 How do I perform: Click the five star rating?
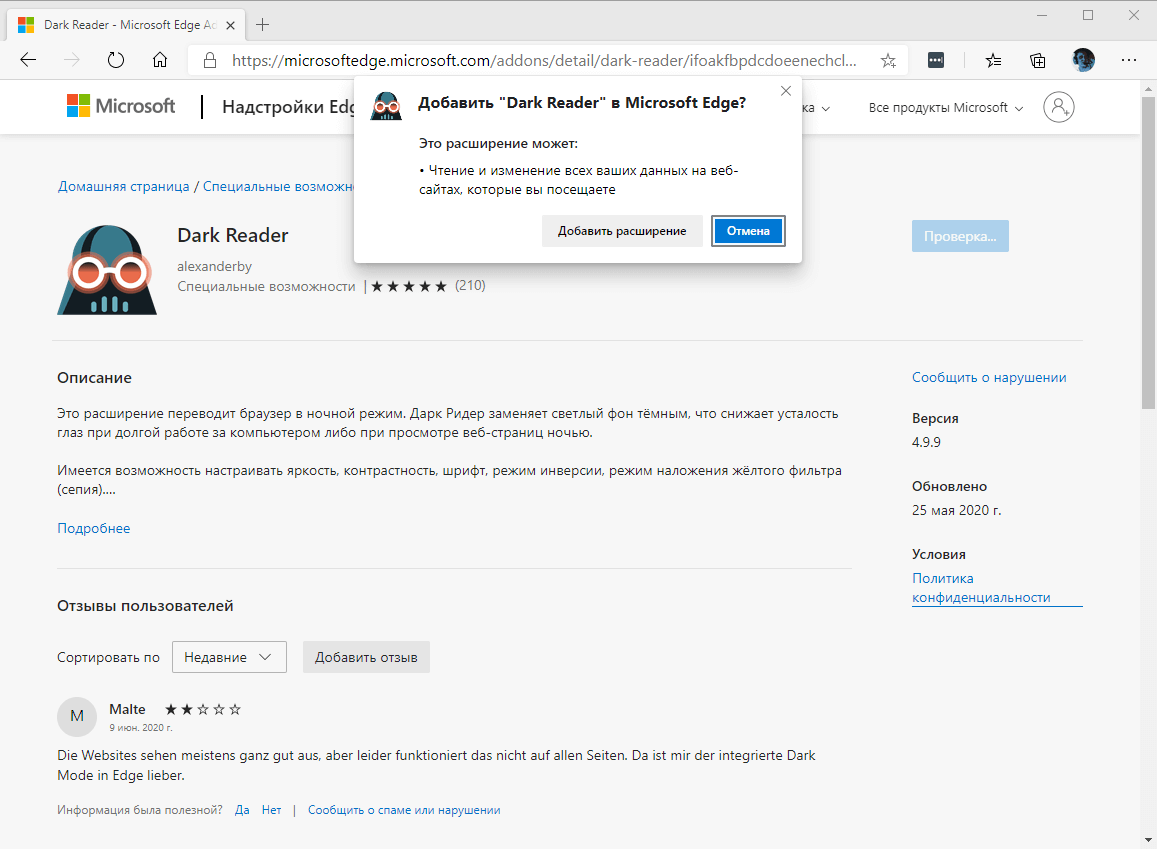pos(409,286)
